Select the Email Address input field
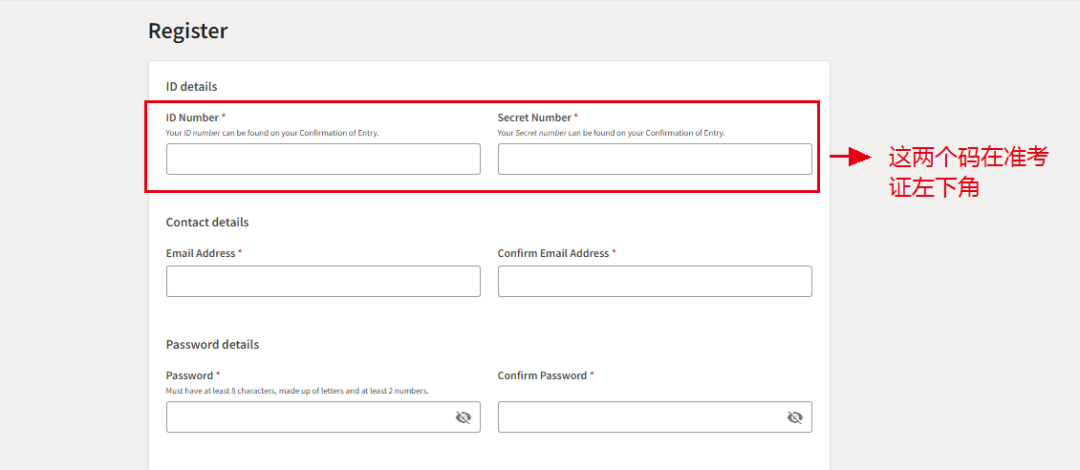Screen dimensions: 1080x470 322,281
